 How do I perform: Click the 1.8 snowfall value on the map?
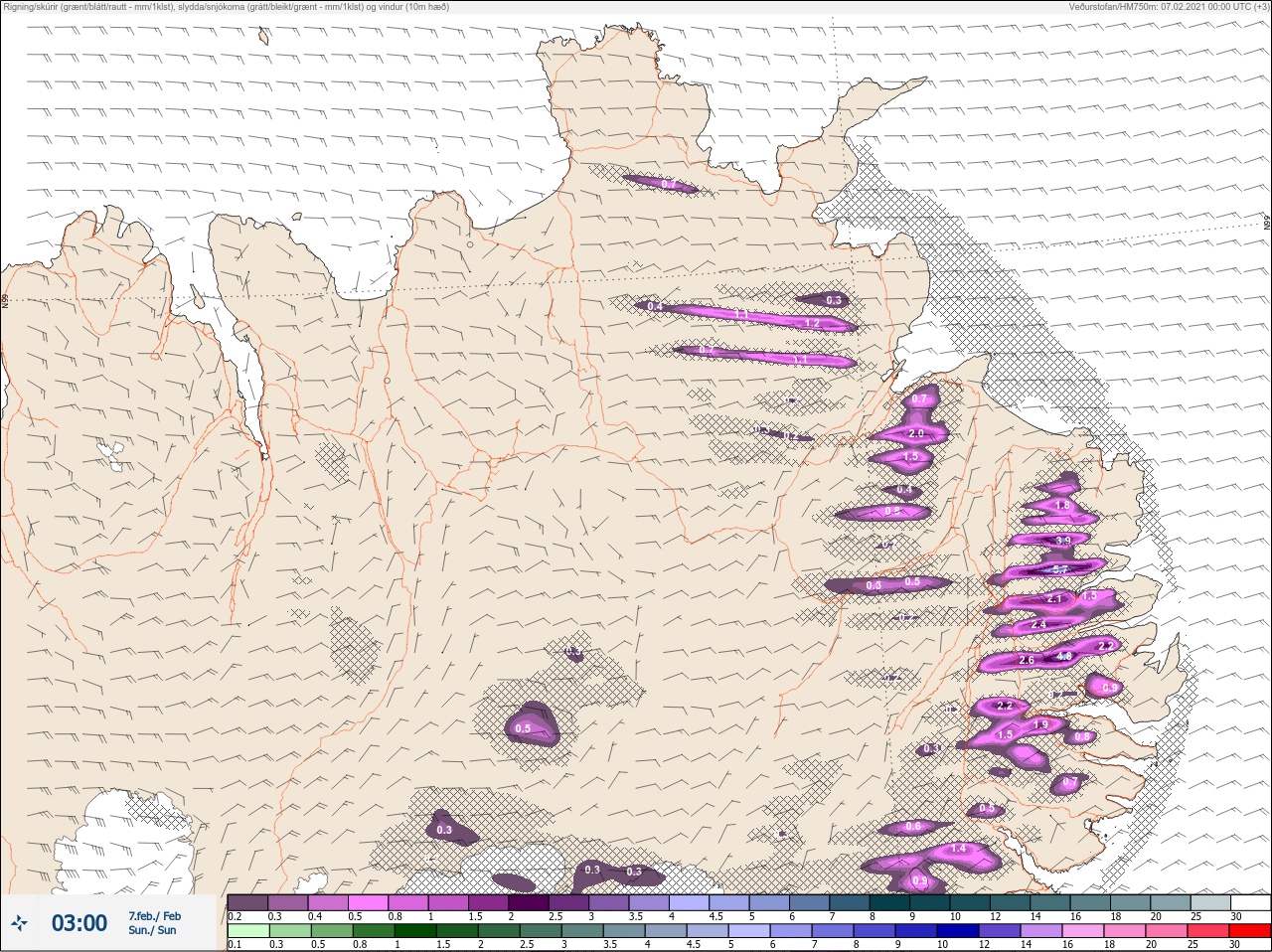pos(1062,506)
